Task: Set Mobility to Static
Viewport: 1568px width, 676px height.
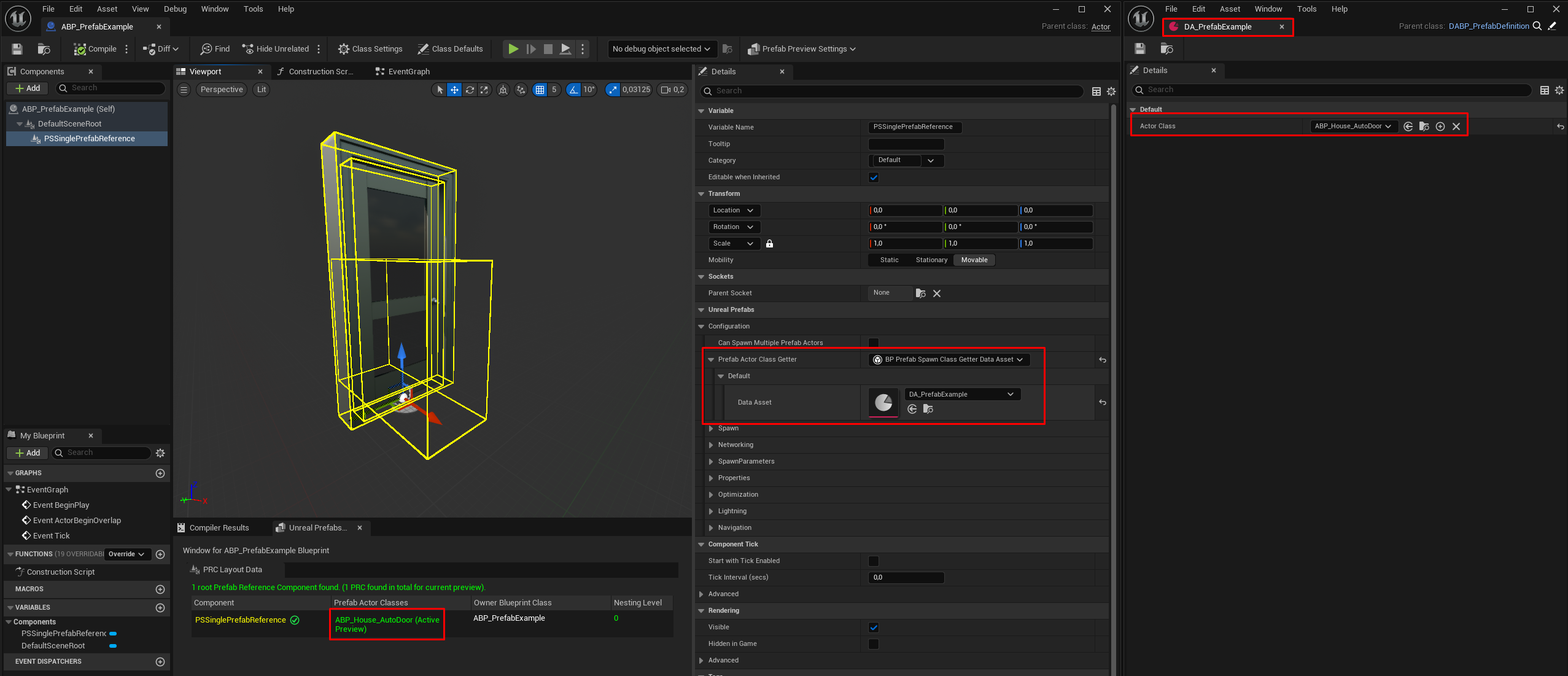Action: coord(889,260)
